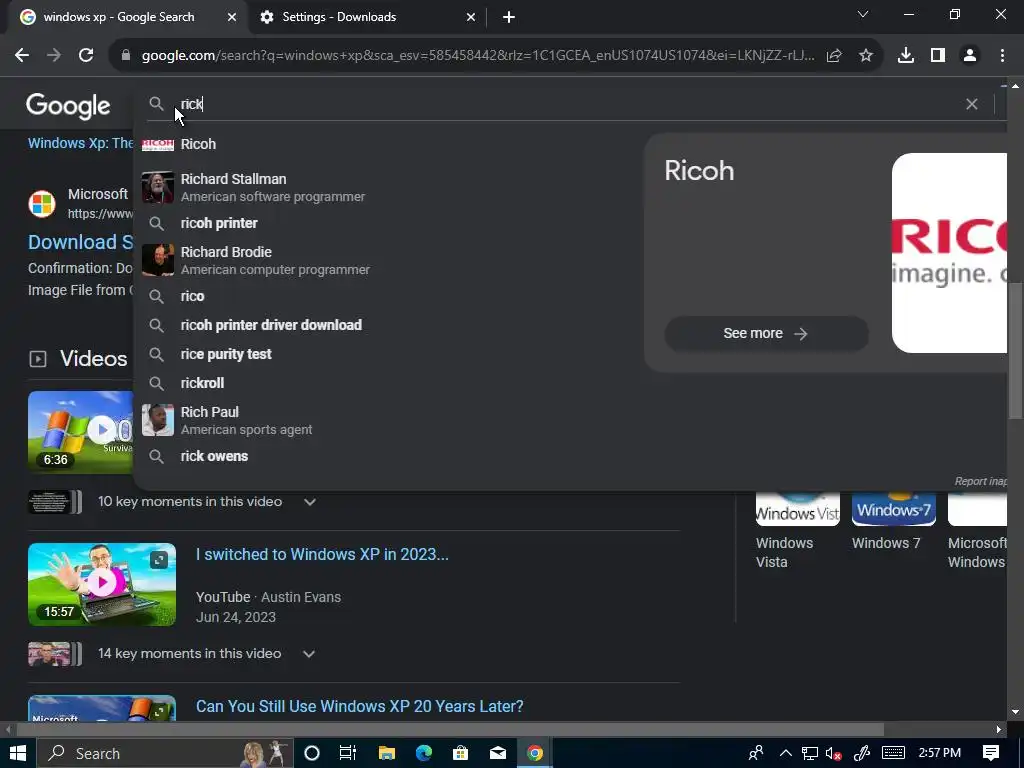Viewport: 1024px width, 768px height.
Task: Click the Windows Vista related search card
Action: 797,530
